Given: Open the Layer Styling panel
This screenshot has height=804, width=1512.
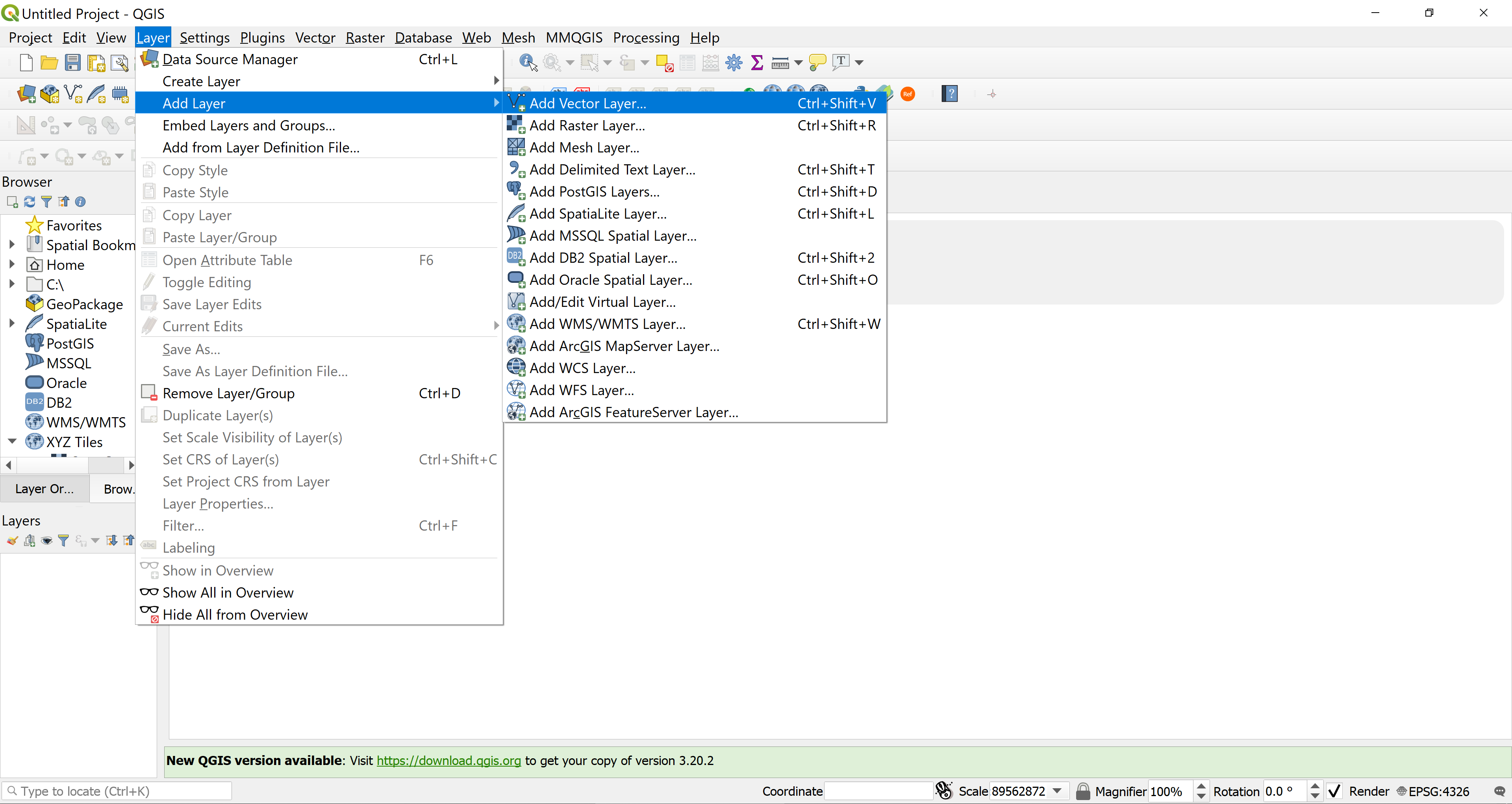Looking at the screenshot, I should [12, 540].
